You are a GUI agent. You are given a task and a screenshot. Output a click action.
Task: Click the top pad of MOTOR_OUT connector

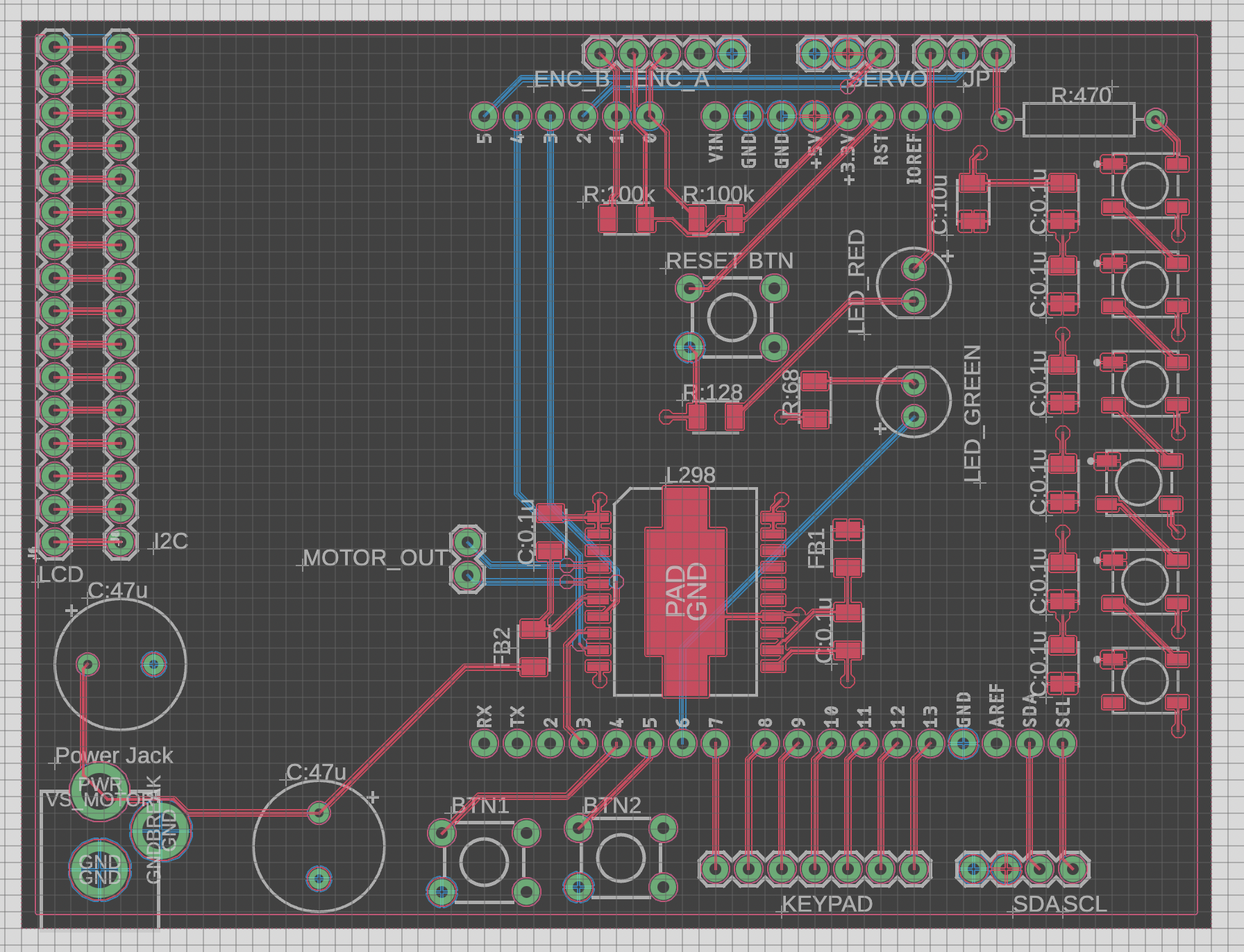click(467, 542)
